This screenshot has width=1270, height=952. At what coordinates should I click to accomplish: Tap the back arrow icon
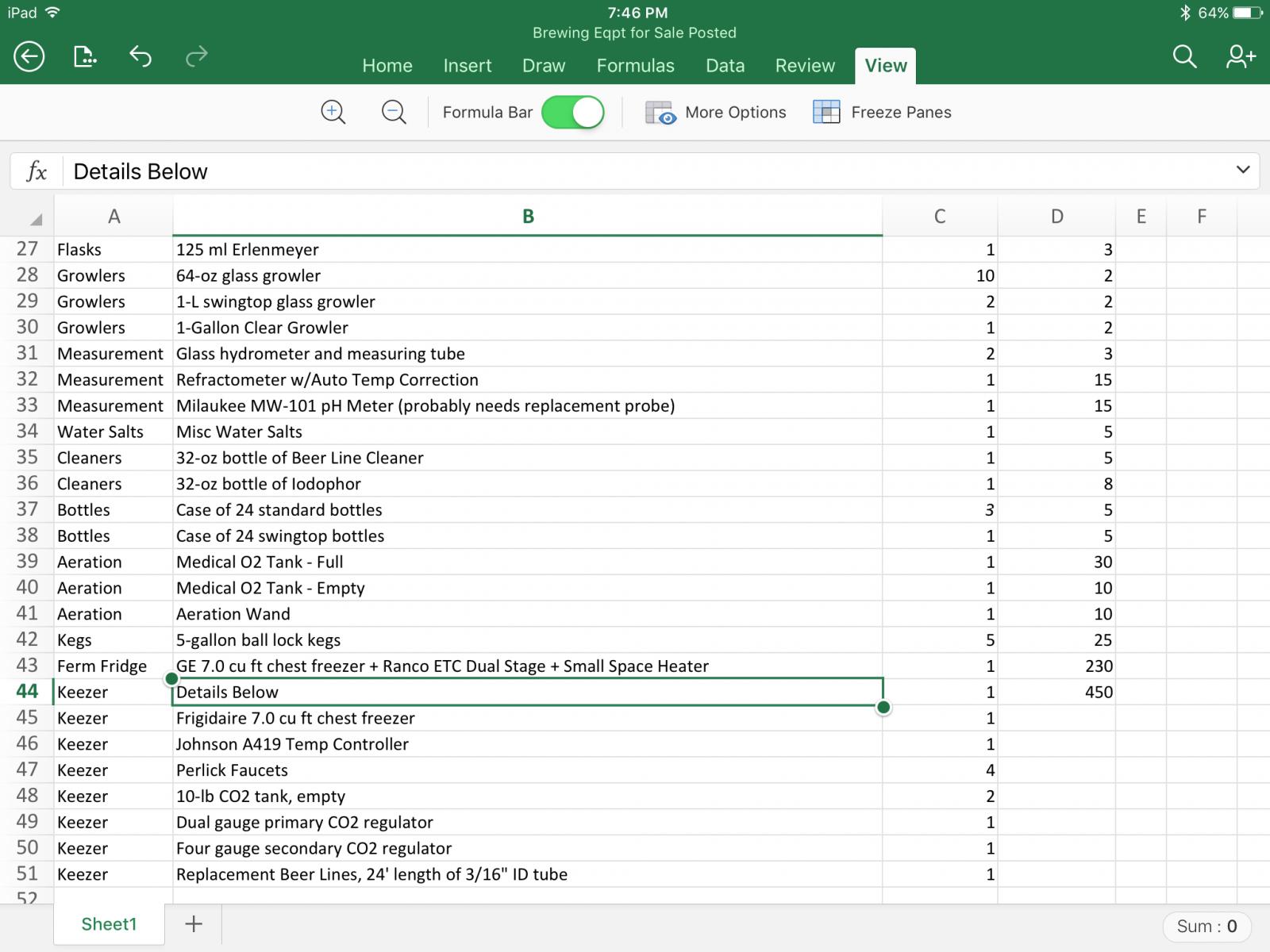click(x=29, y=56)
